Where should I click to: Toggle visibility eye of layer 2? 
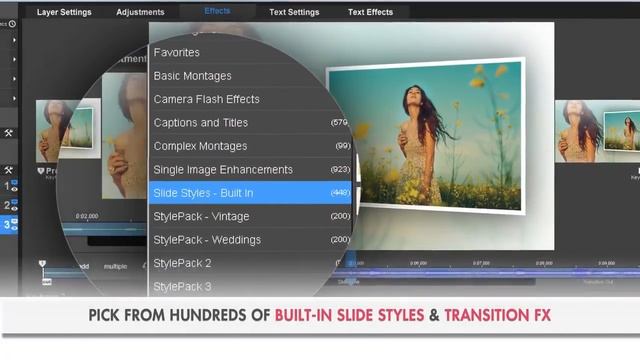14,208
